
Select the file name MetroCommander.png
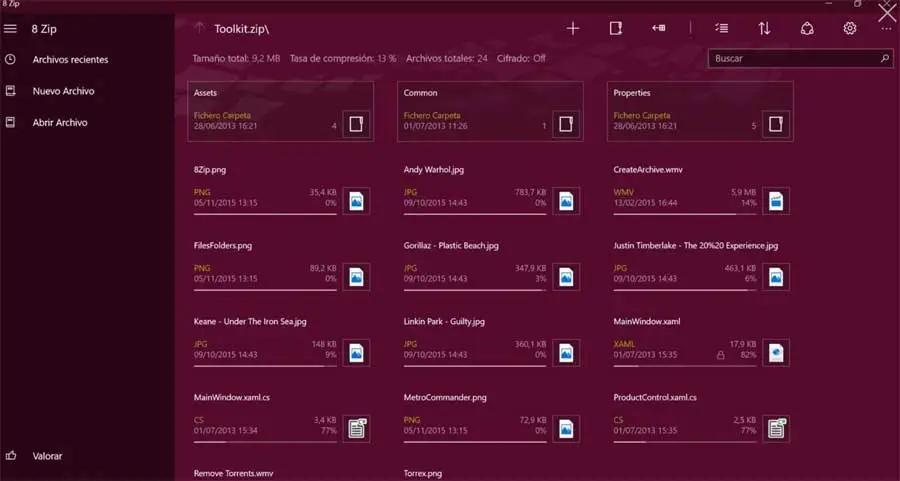445,397
